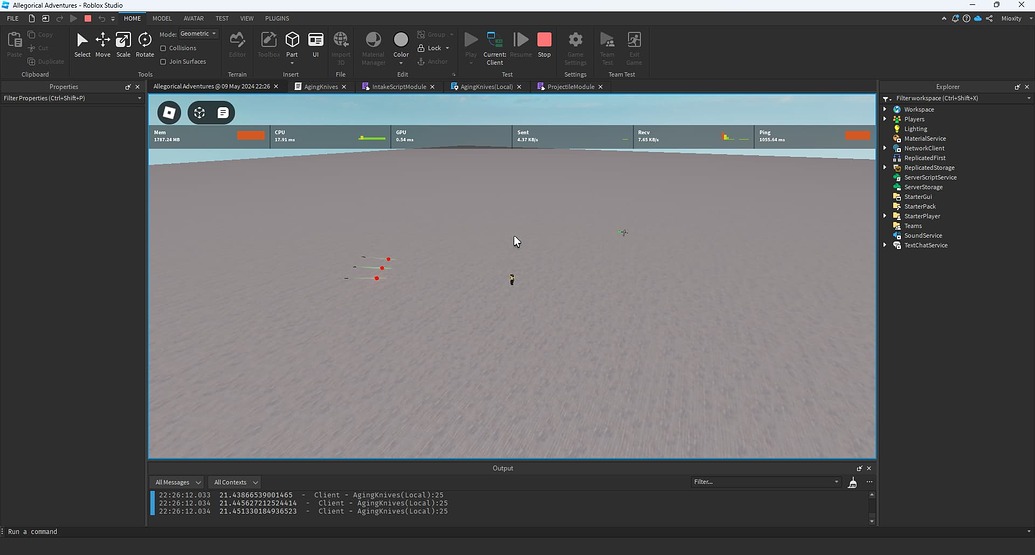Switch to the MODEL ribbon tab
1035x555 pixels.
tap(161, 18)
